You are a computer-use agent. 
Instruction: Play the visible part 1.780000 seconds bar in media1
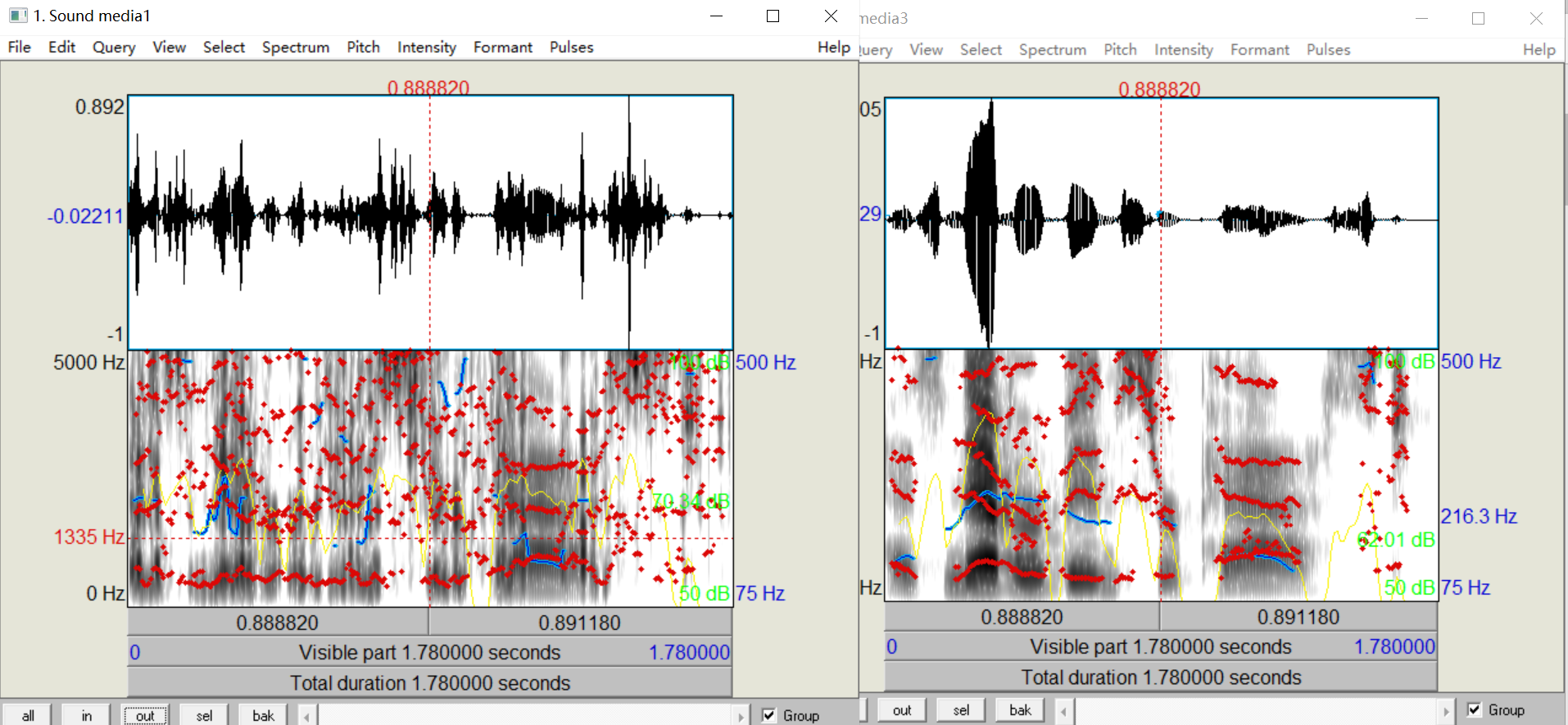point(430,652)
